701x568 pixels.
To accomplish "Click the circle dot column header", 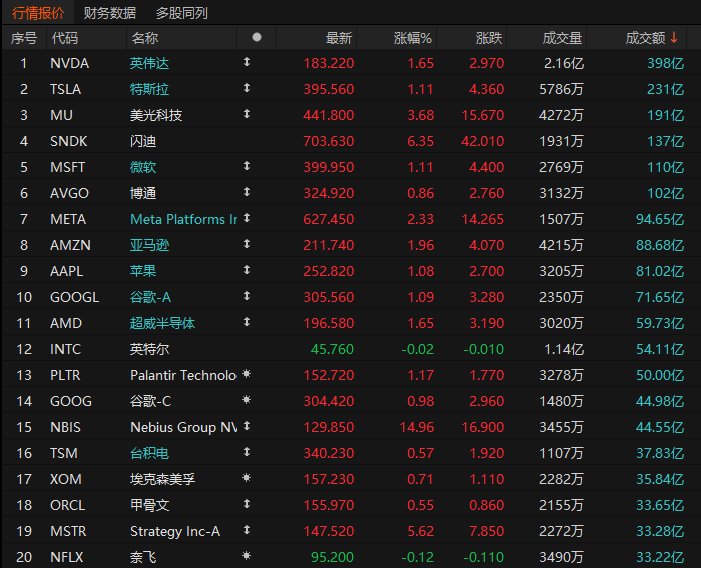I will tap(257, 37).
